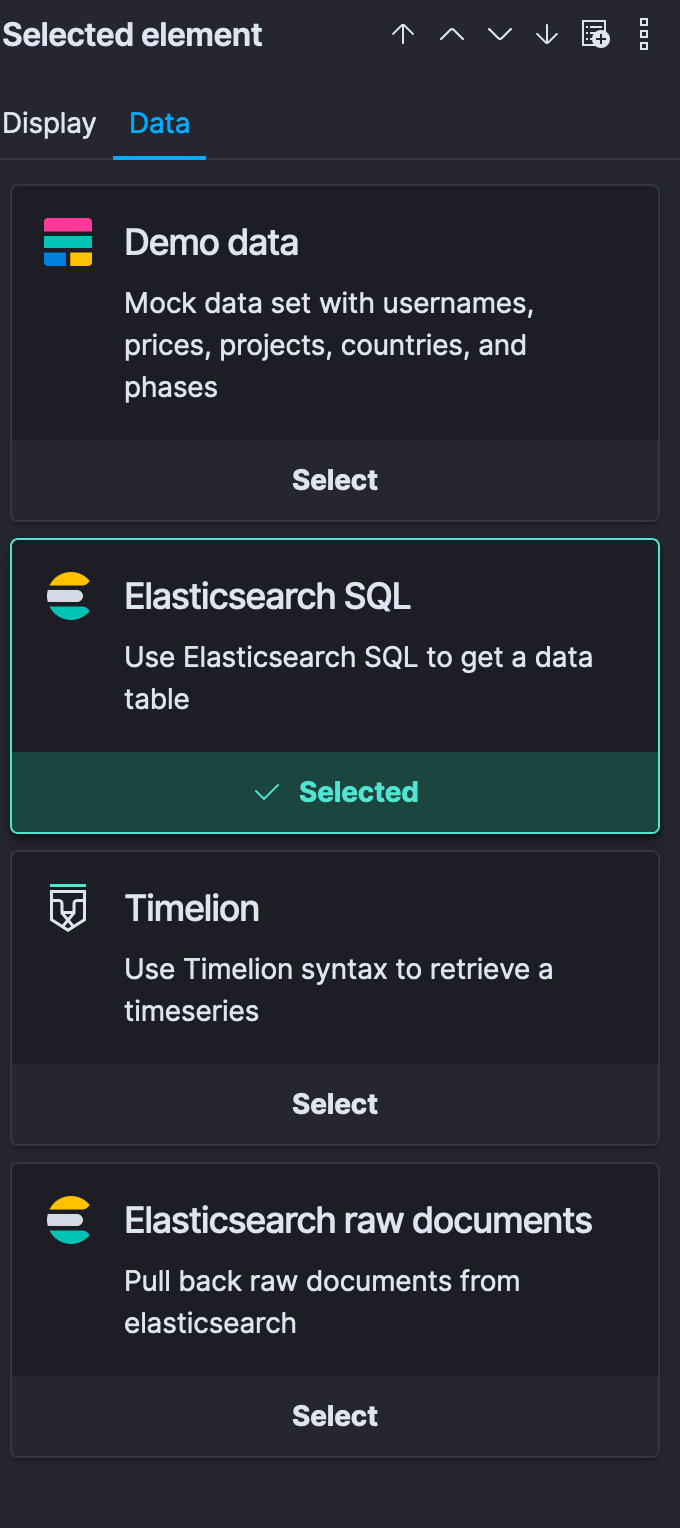
Task: Click the Timelion card title
Action: pyautogui.click(x=192, y=908)
